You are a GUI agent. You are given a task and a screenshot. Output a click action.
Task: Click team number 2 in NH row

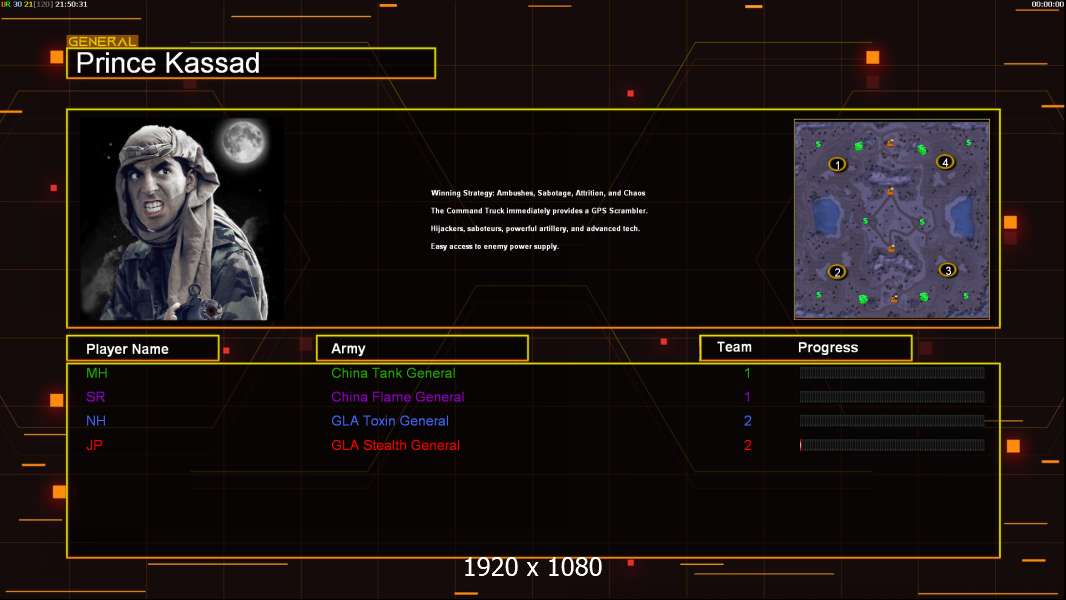coord(747,421)
